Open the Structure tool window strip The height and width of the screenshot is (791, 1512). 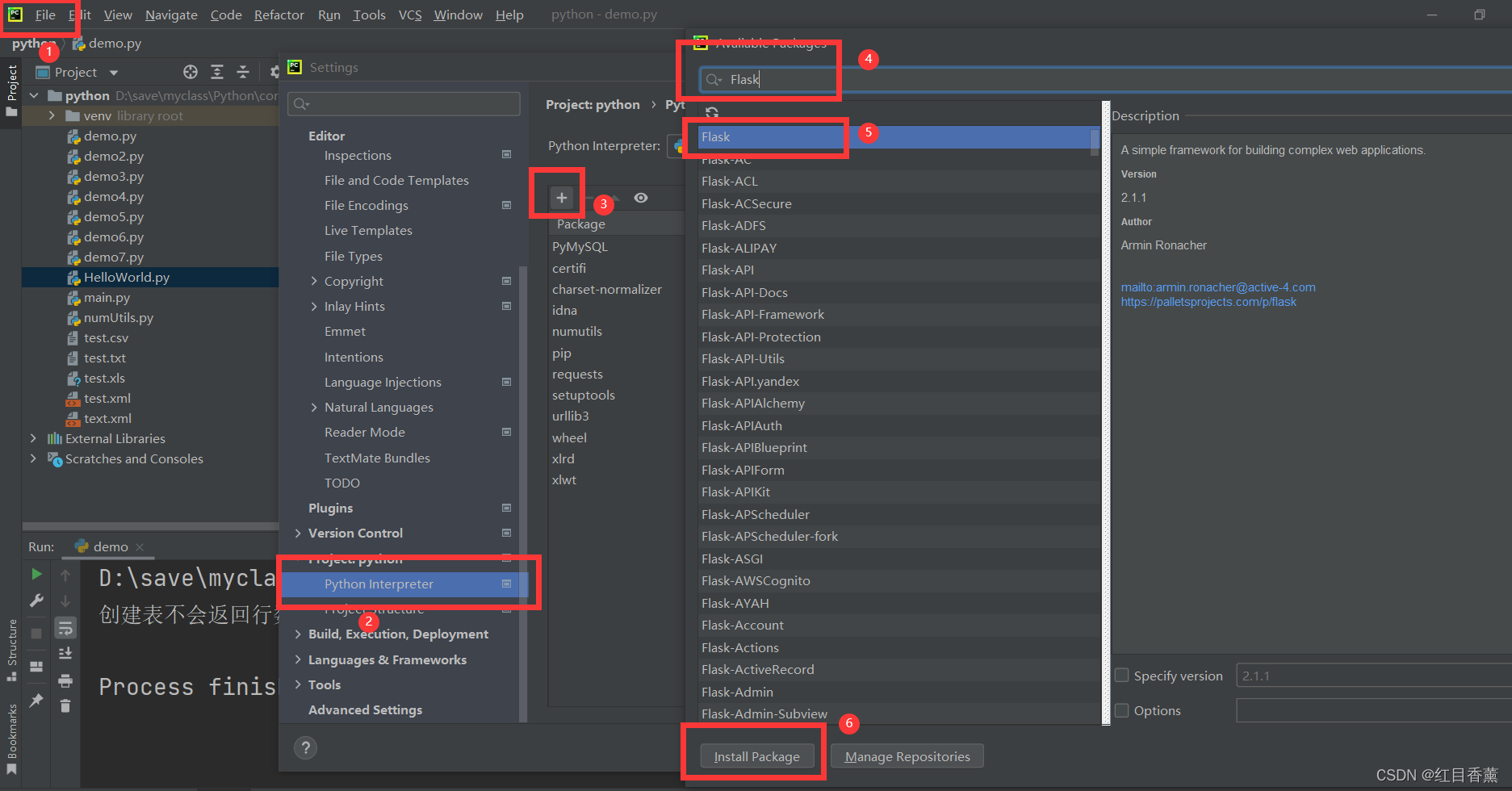coord(11,650)
